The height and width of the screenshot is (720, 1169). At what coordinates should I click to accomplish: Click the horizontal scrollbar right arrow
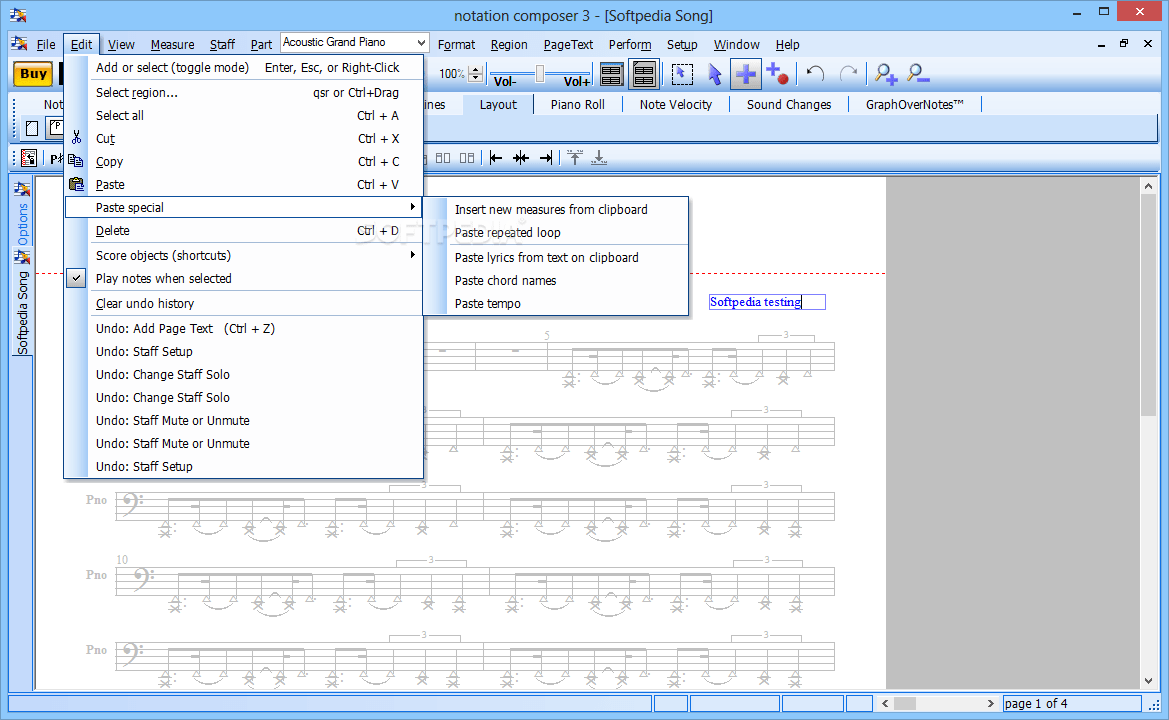click(990, 704)
